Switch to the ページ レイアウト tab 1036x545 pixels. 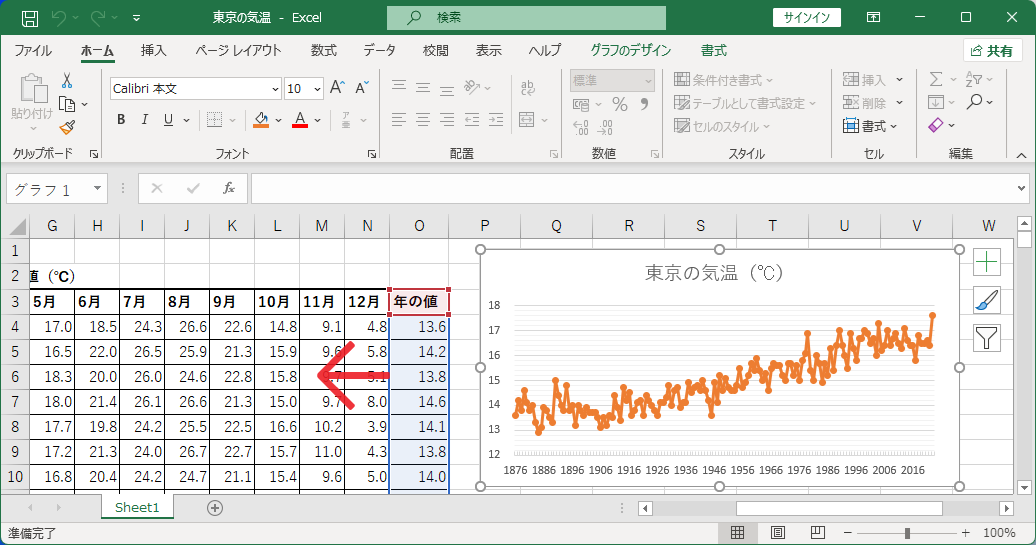pyautogui.click(x=239, y=51)
